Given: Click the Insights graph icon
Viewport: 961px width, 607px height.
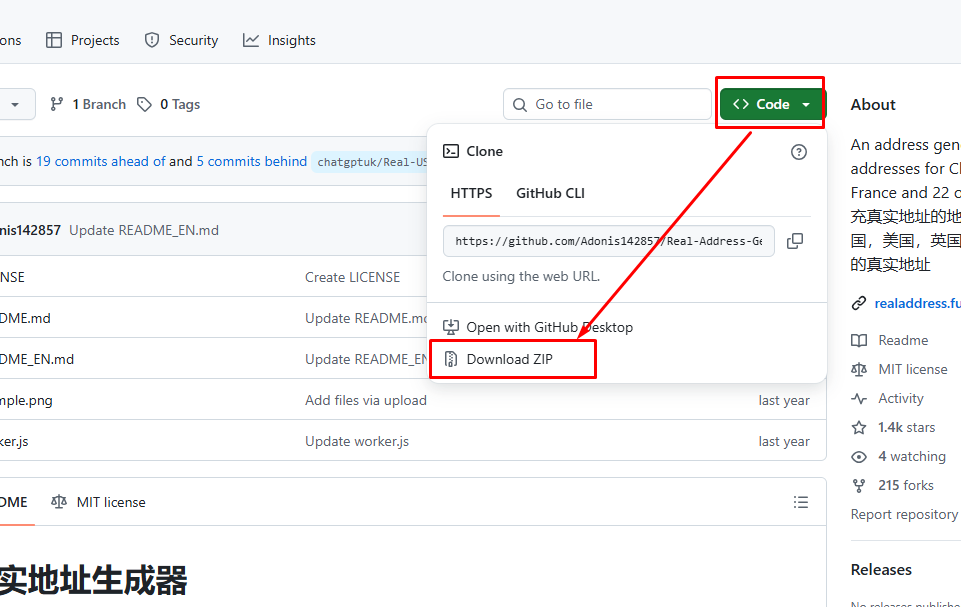Looking at the screenshot, I should click(251, 40).
